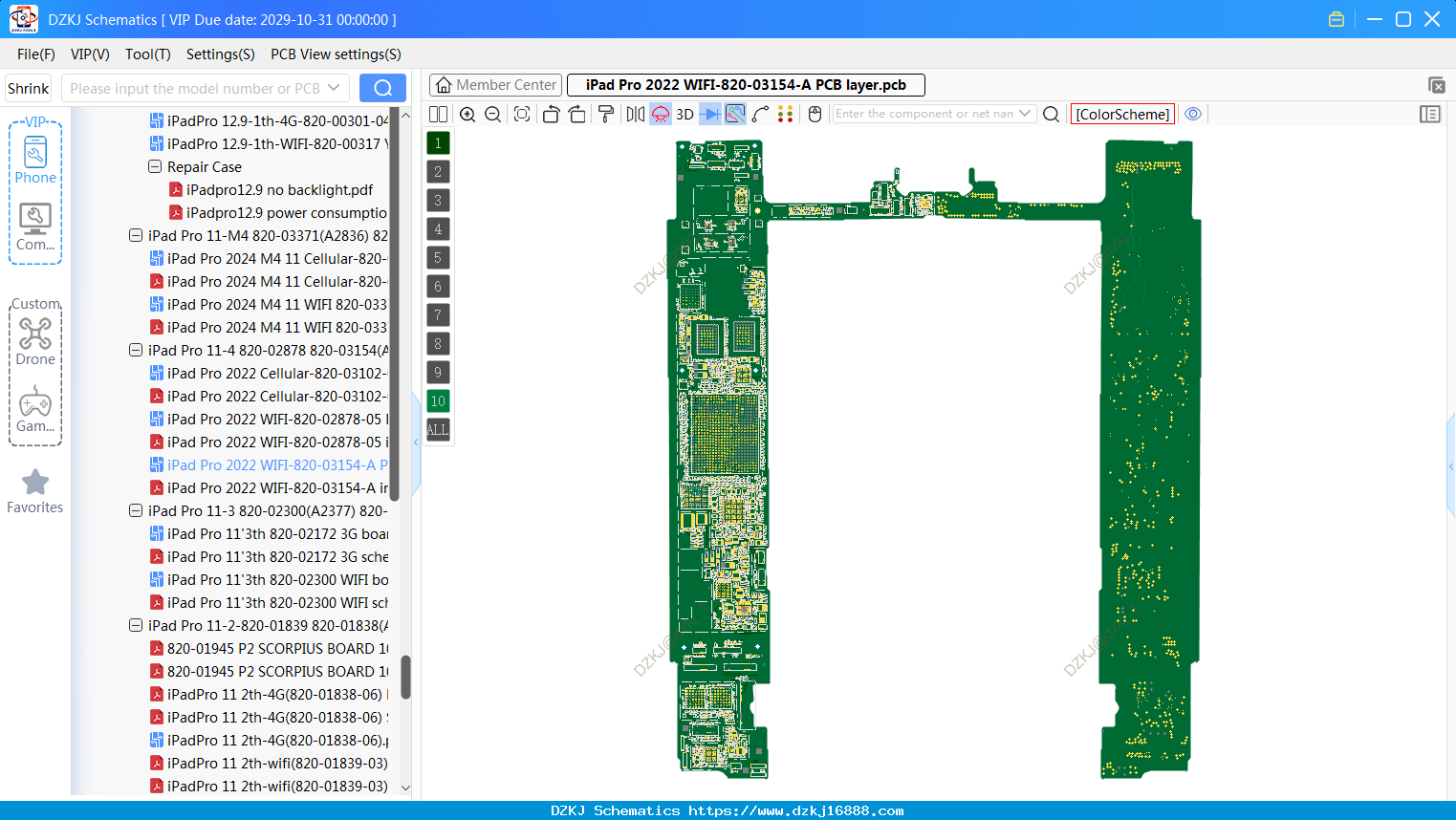Click tree scrollbar up arrow
The image size is (1456, 820).
point(405,115)
